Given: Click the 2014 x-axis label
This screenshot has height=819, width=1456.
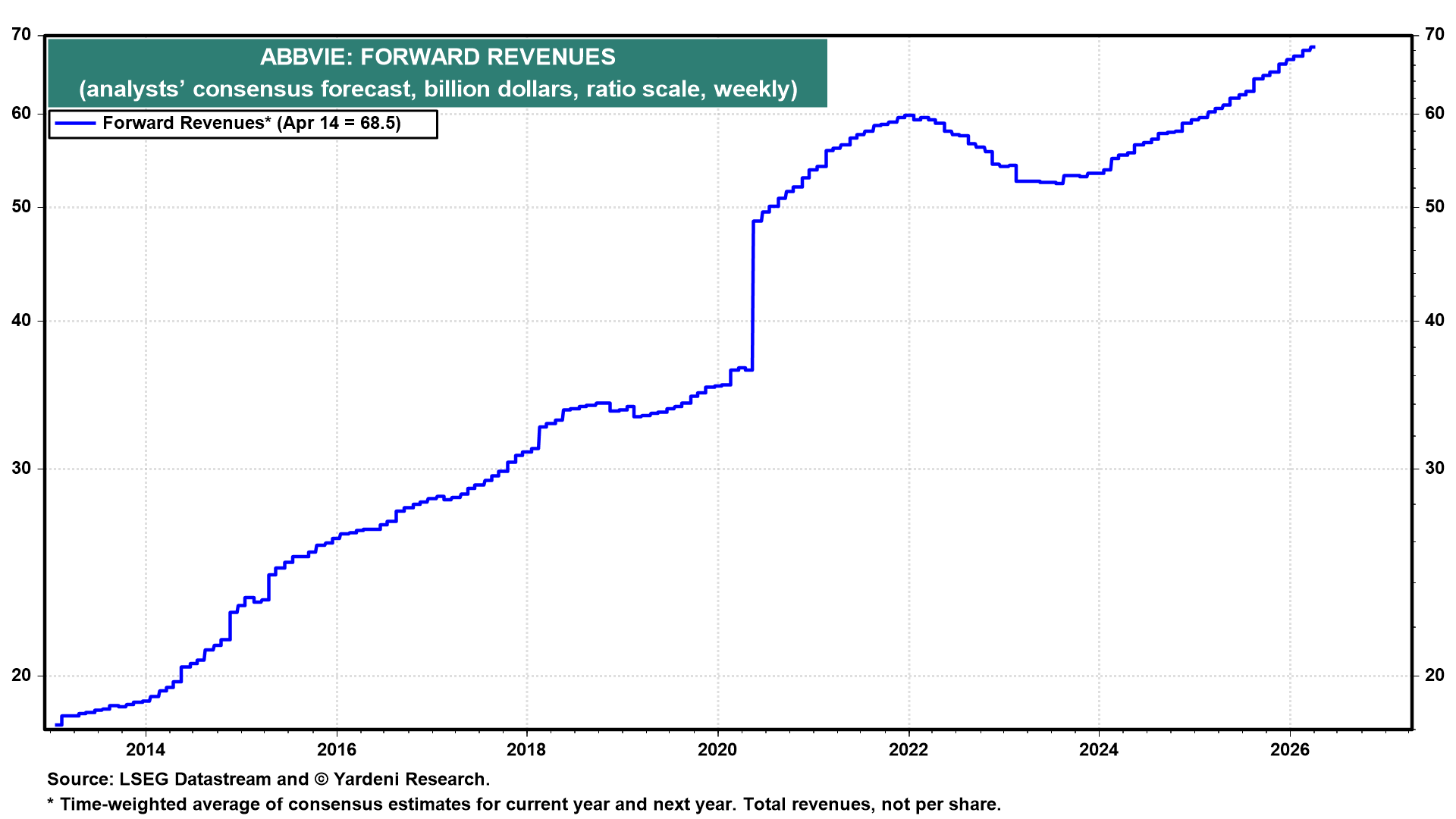Looking at the screenshot, I should [x=145, y=750].
